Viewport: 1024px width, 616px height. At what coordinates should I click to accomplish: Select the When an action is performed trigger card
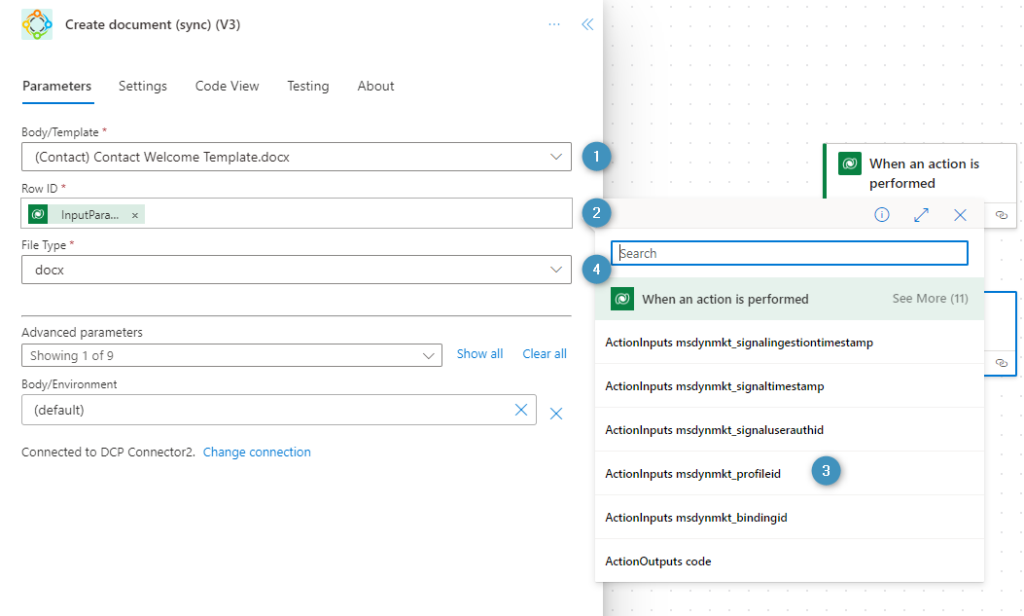920,171
